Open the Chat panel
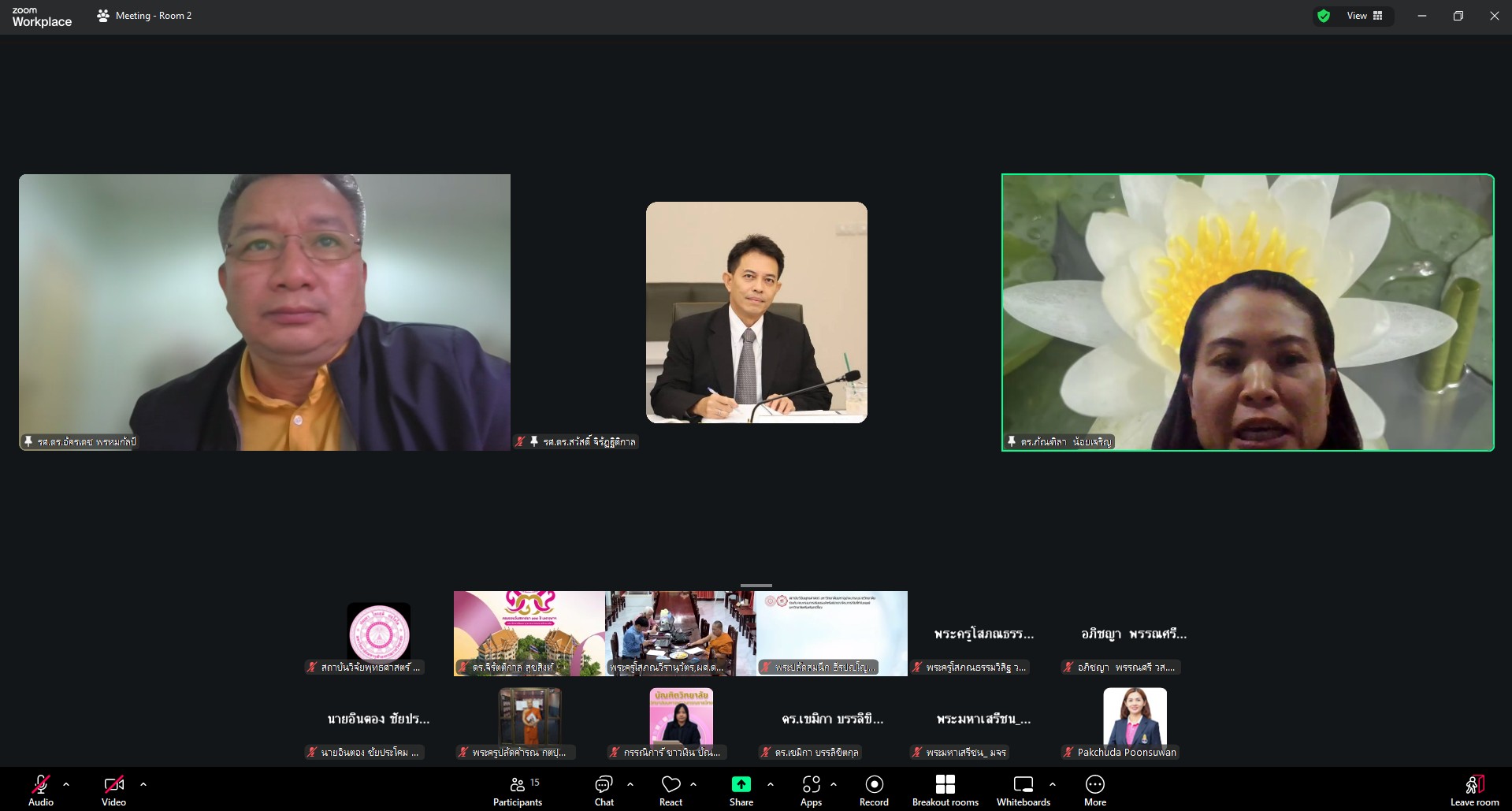 (x=604, y=790)
